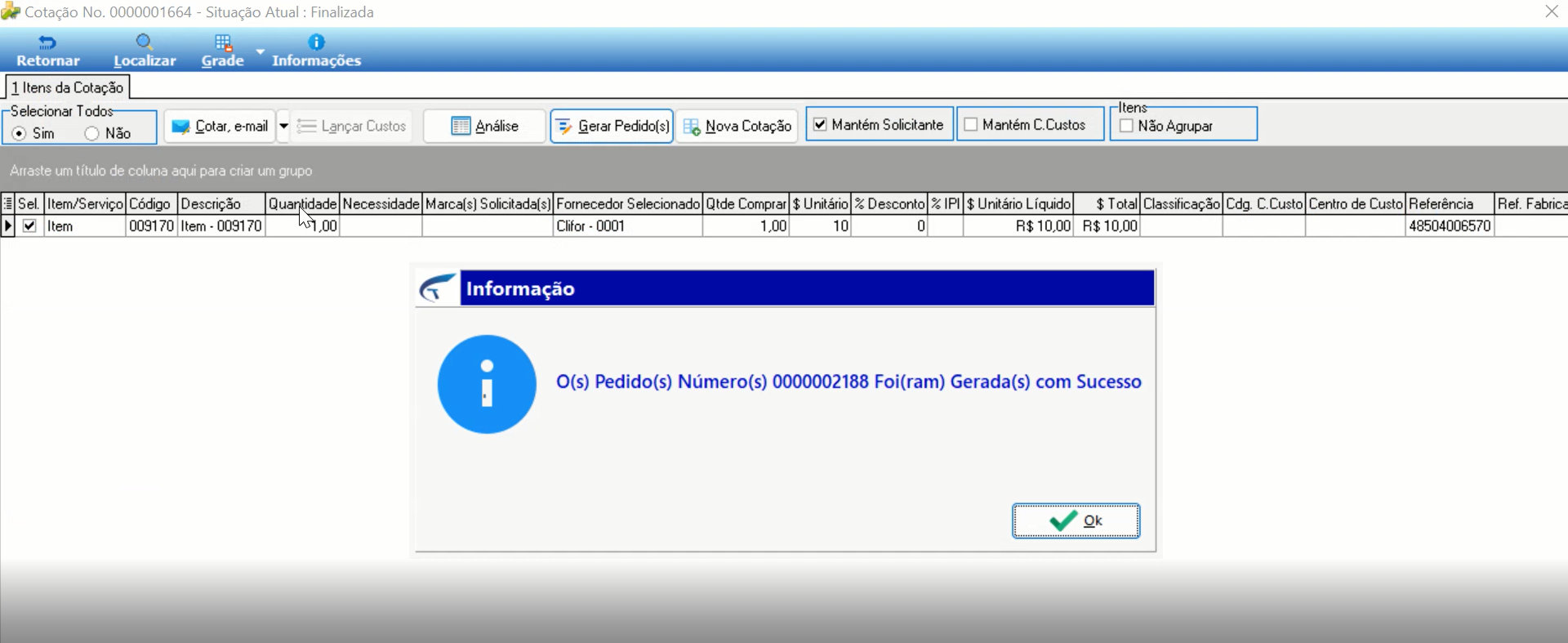Expand the Grade dropdown arrow
1568x643 pixels.
coord(260,51)
